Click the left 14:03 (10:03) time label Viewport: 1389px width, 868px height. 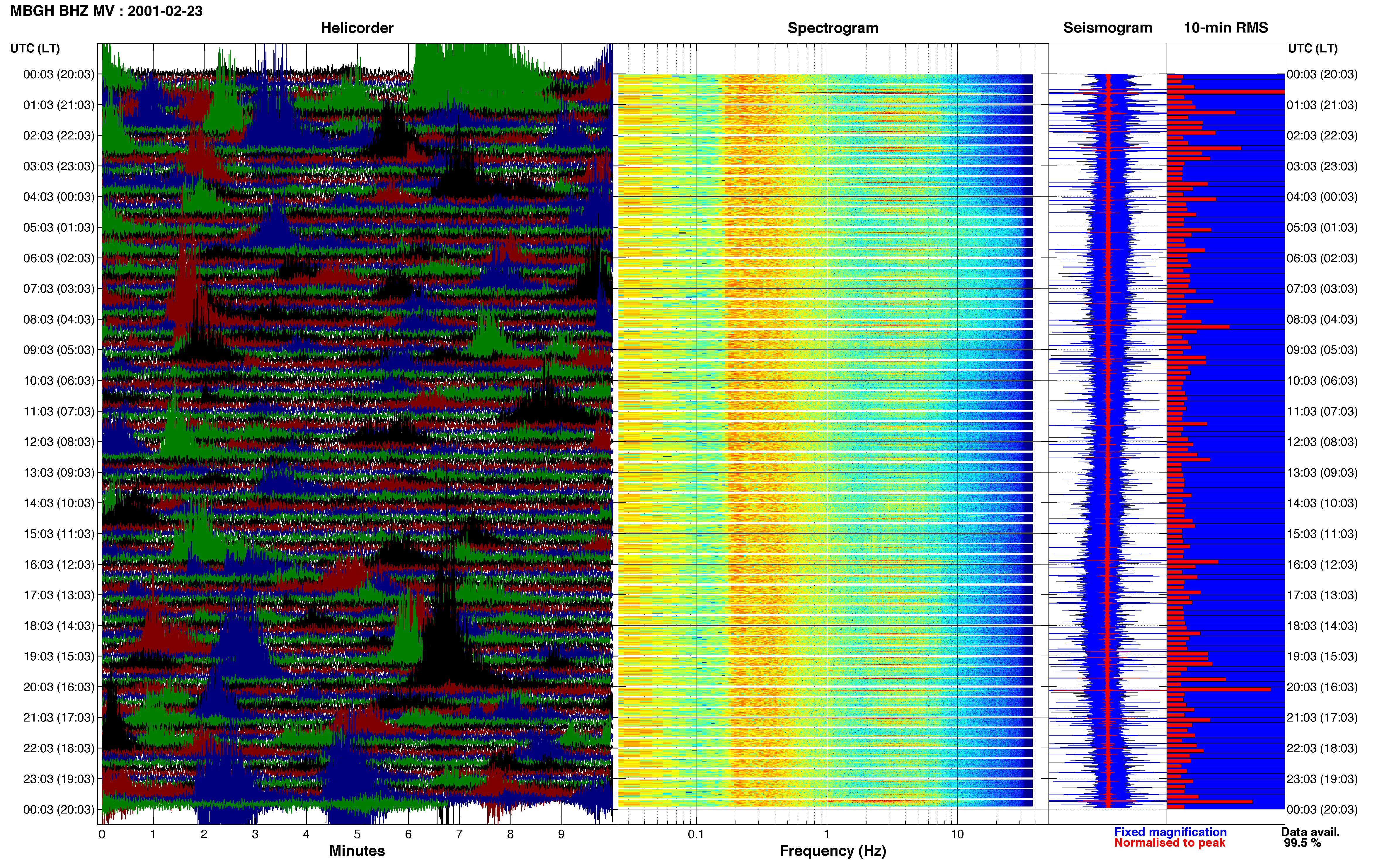59,504
